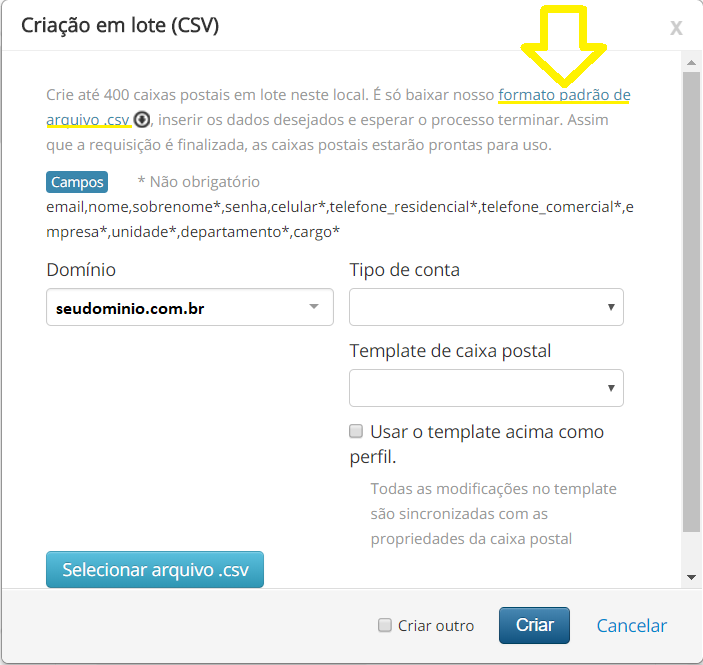Expand the Domínio dropdown caret

(314, 307)
